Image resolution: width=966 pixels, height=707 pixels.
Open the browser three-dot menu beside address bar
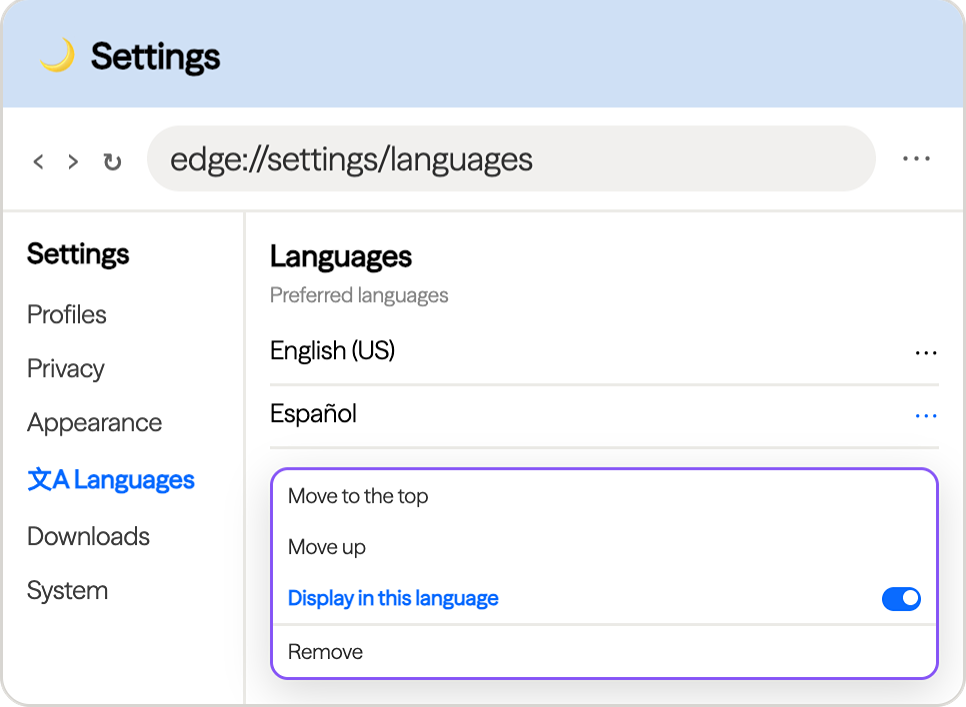point(916,159)
